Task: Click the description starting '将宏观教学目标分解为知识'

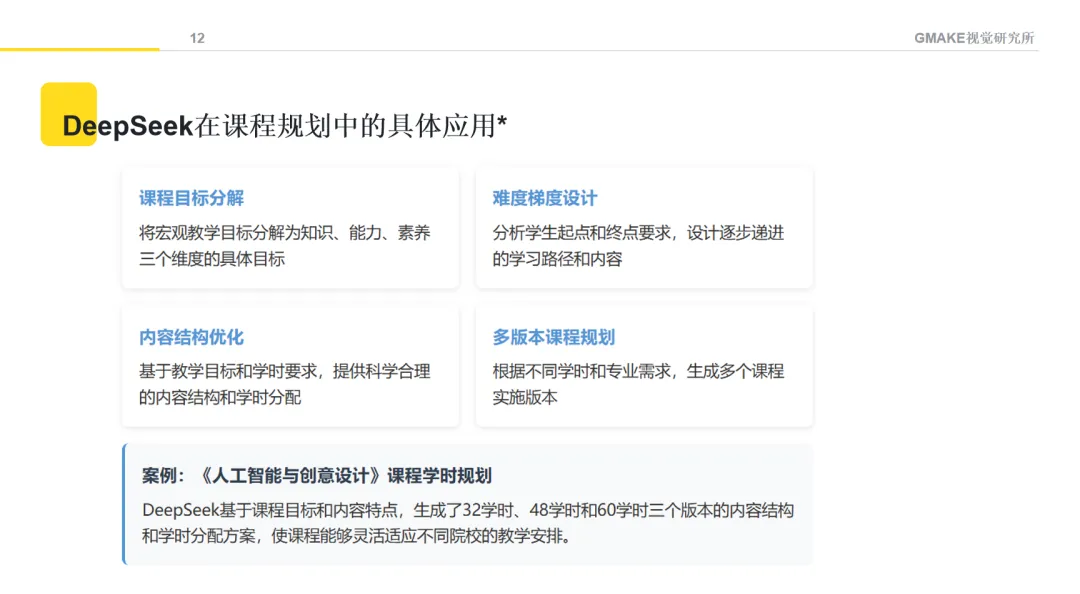Action: [x=284, y=246]
